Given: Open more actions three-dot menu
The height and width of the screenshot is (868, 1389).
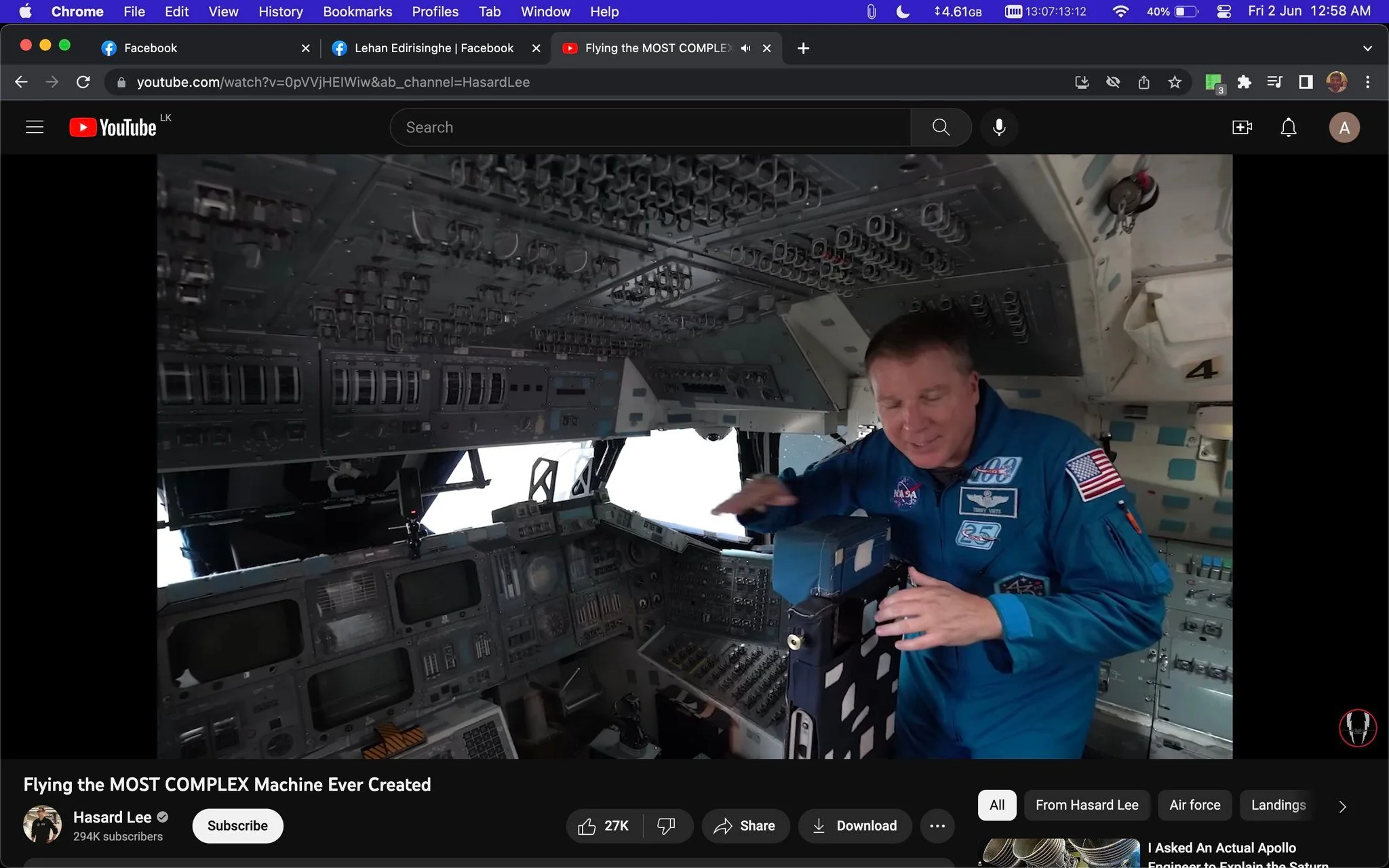Looking at the screenshot, I should tap(937, 826).
